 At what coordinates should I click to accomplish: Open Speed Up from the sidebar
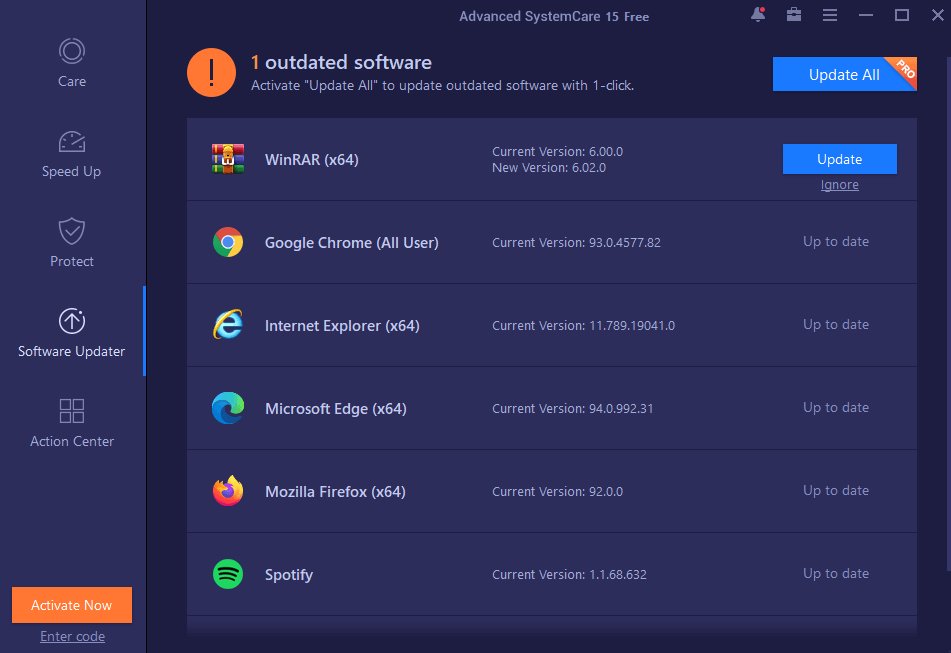point(71,141)
